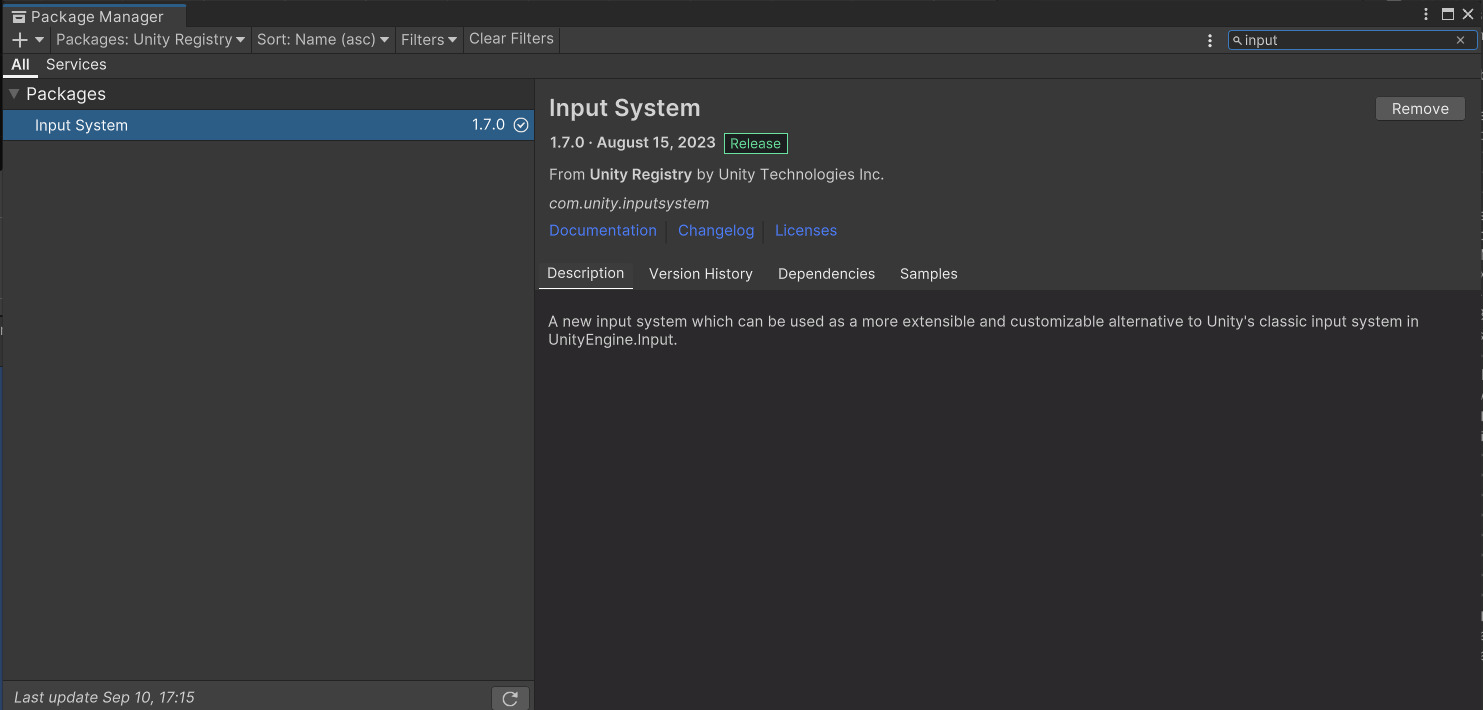Viewport: 1483px width, 710px height.
Task: Open the add package dropdown arrow
Action: click(40, 40)
